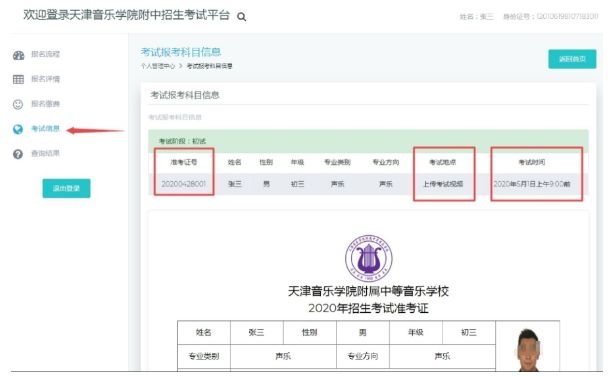608x376 pixels.
Task: Click the purple school lyre logo
Action: click(x=368, y=258)
